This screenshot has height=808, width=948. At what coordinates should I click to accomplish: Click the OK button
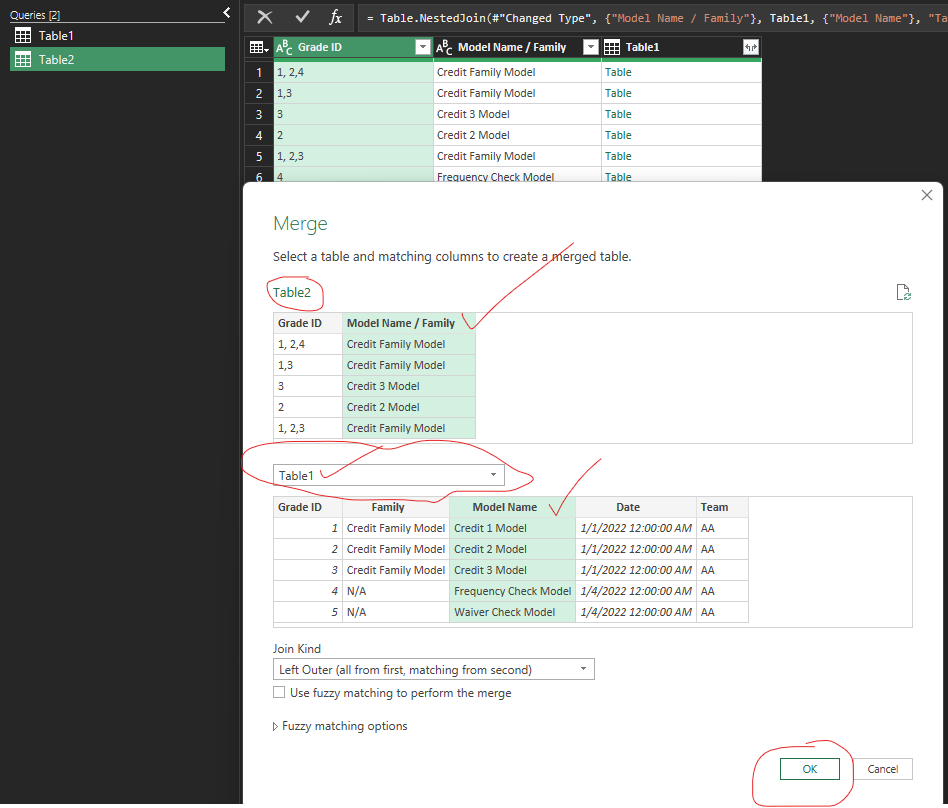pos(810,769)
